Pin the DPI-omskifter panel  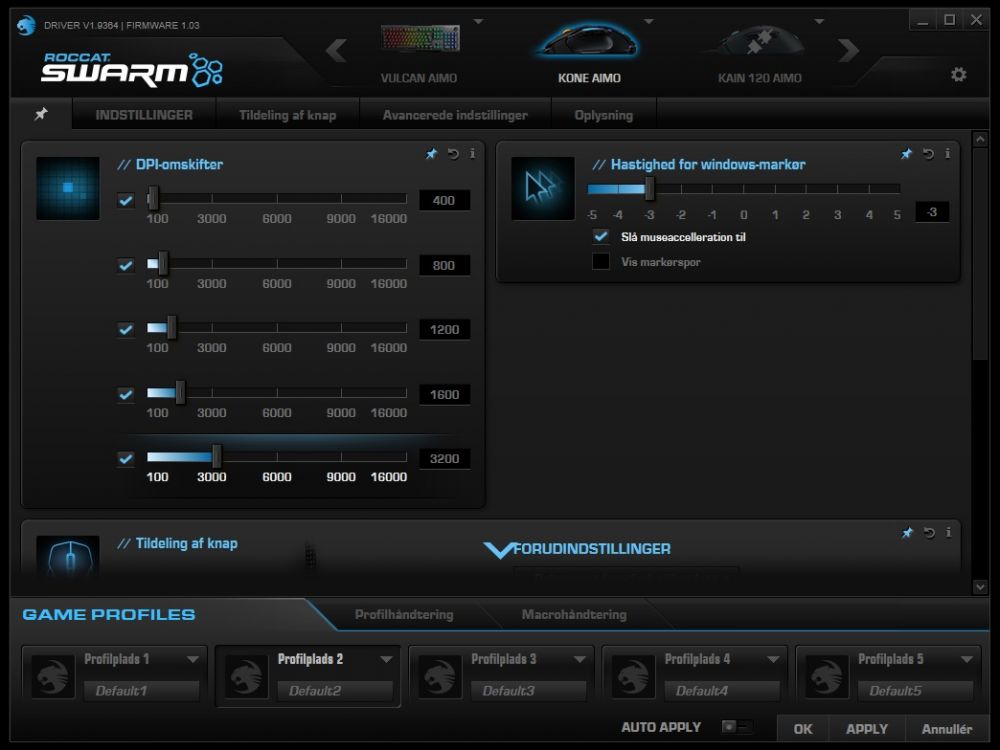[432, 154]
